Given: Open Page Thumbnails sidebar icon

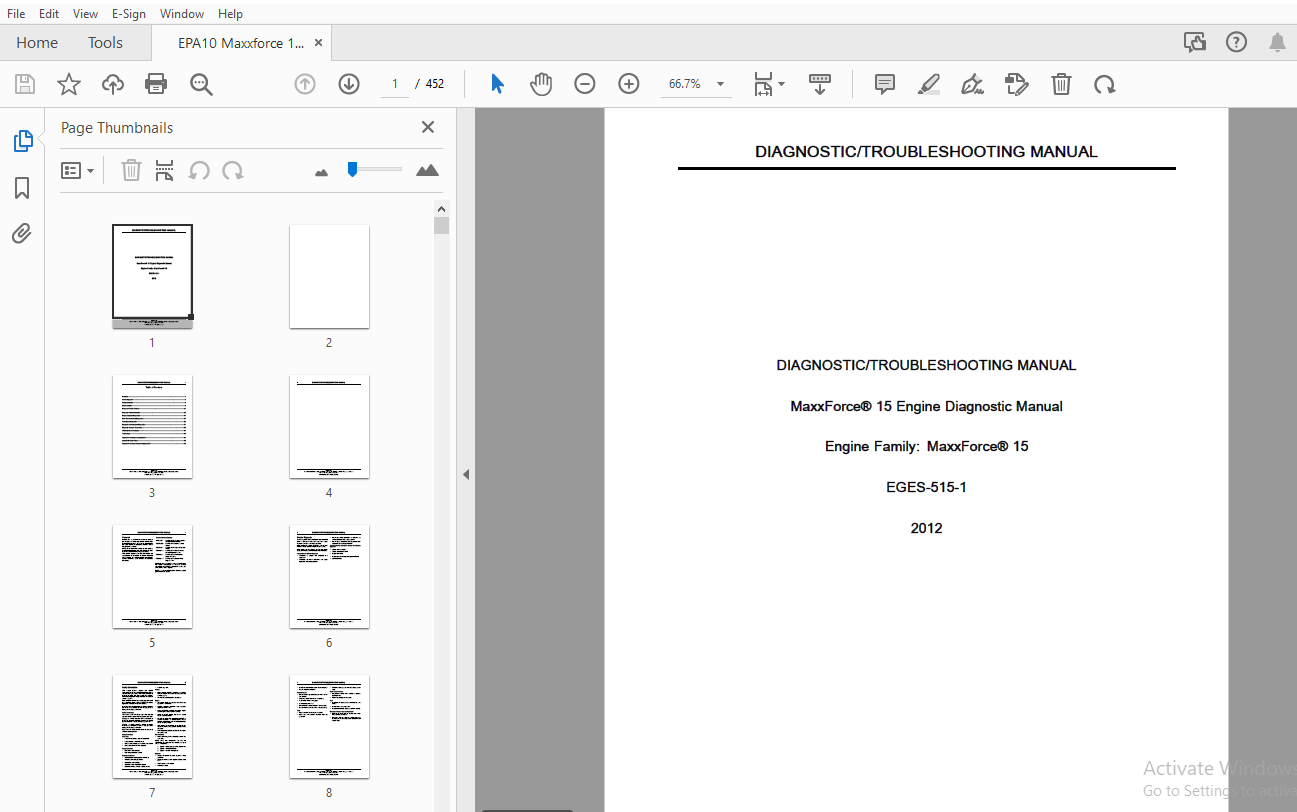Looking at the screenshot, I should [x=22, y=141].
